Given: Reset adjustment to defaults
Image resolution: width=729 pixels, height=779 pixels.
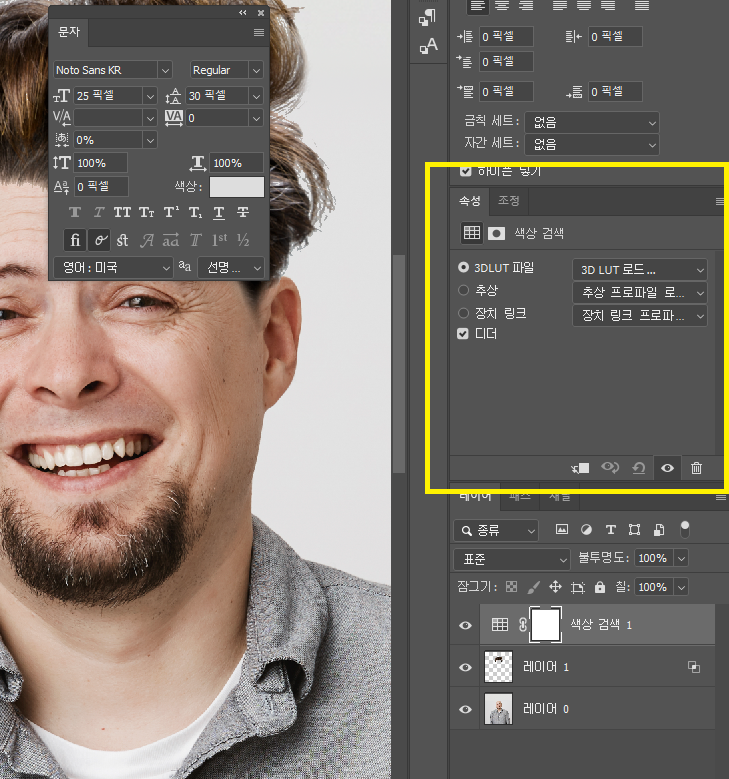Looking at the screenshot, I should click(x=639, y=468).
